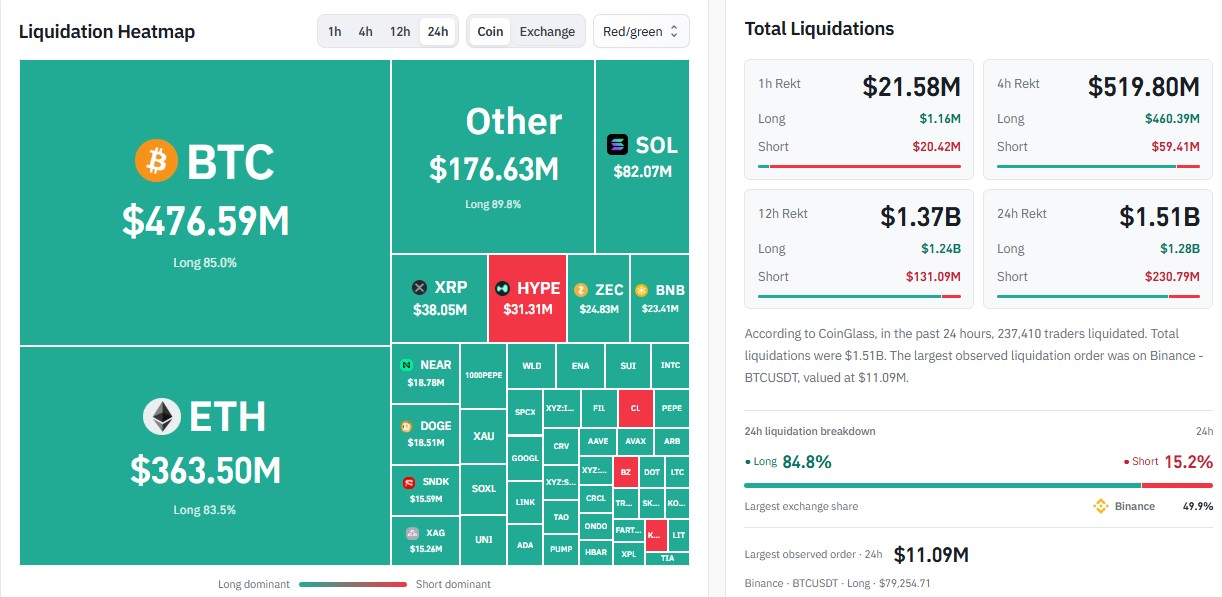1222x597 pixels.
Task: Select the HBAR heatmap tile
Action: pyautogui.click(x=596, y=552)
